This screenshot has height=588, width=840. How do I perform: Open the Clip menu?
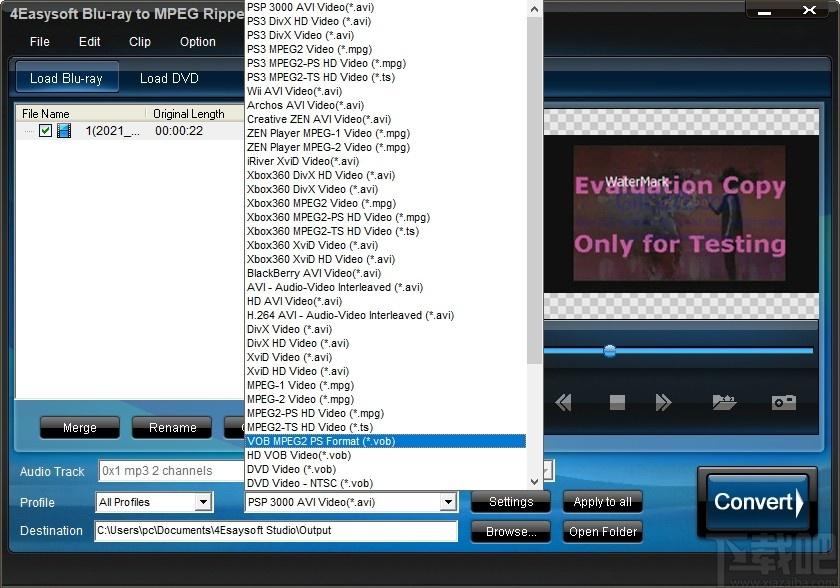click(140, 42)
